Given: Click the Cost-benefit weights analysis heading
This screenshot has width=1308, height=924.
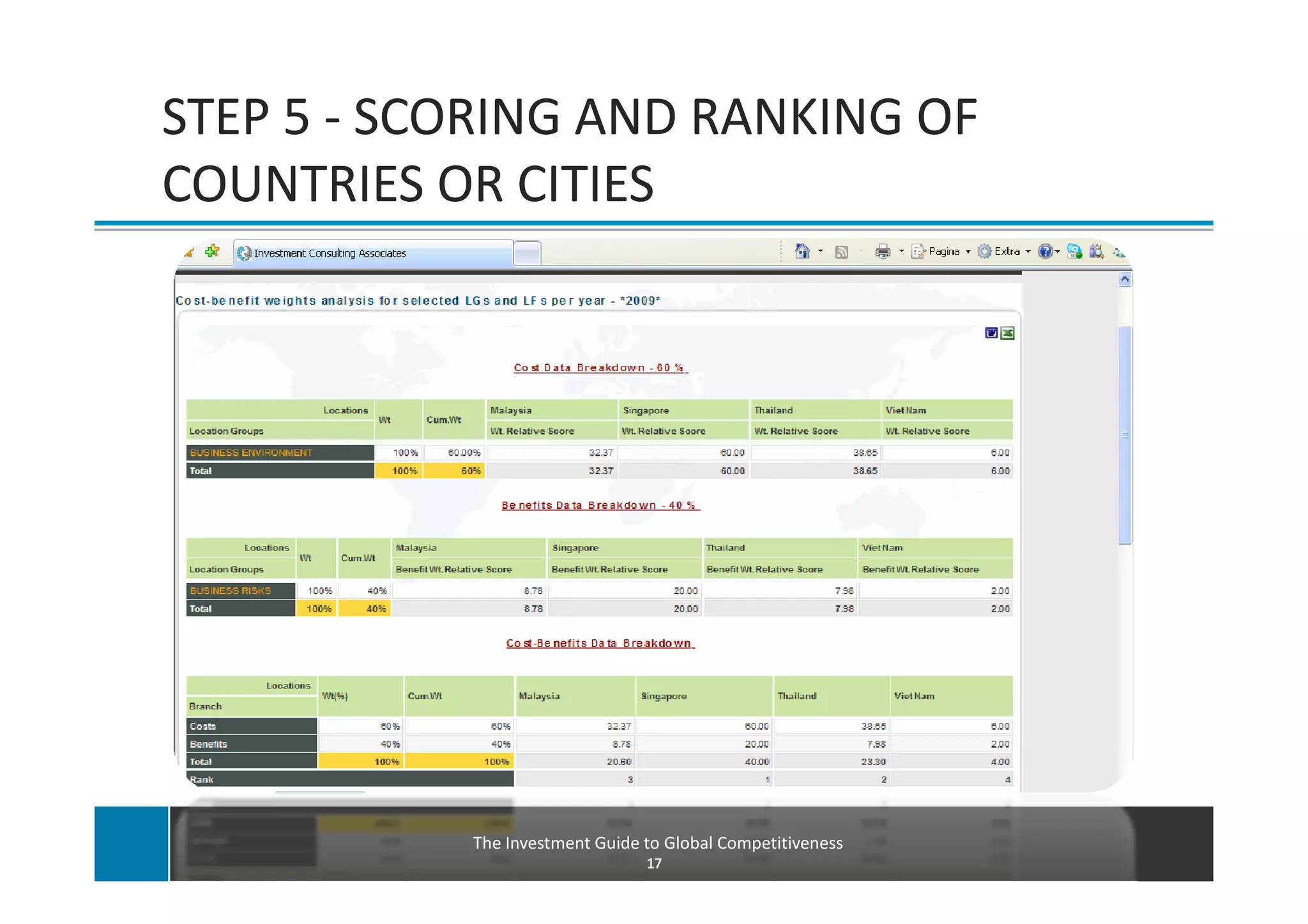Looking at the screenshot, I should [418, 301].
